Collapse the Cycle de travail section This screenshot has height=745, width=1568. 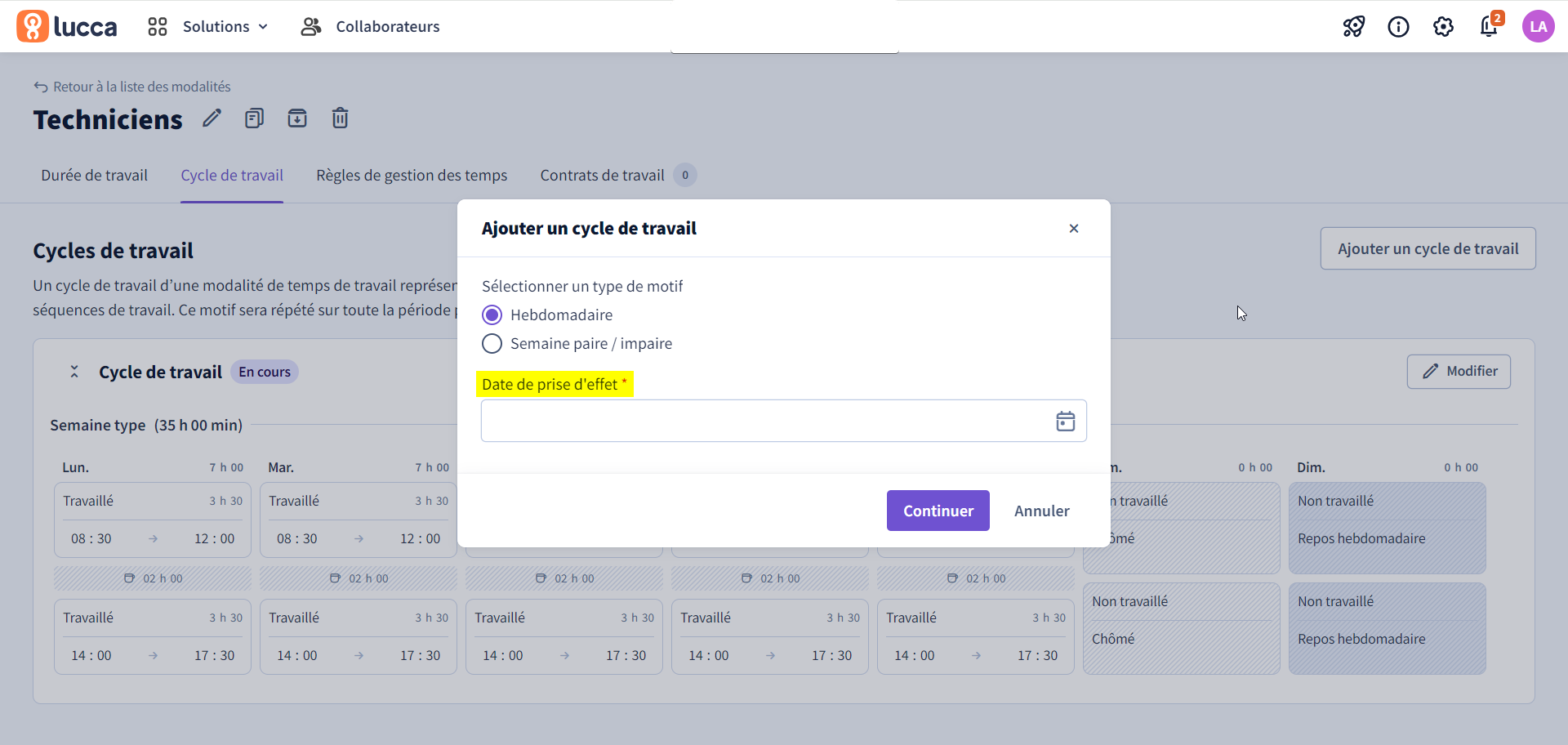[74, 372]
